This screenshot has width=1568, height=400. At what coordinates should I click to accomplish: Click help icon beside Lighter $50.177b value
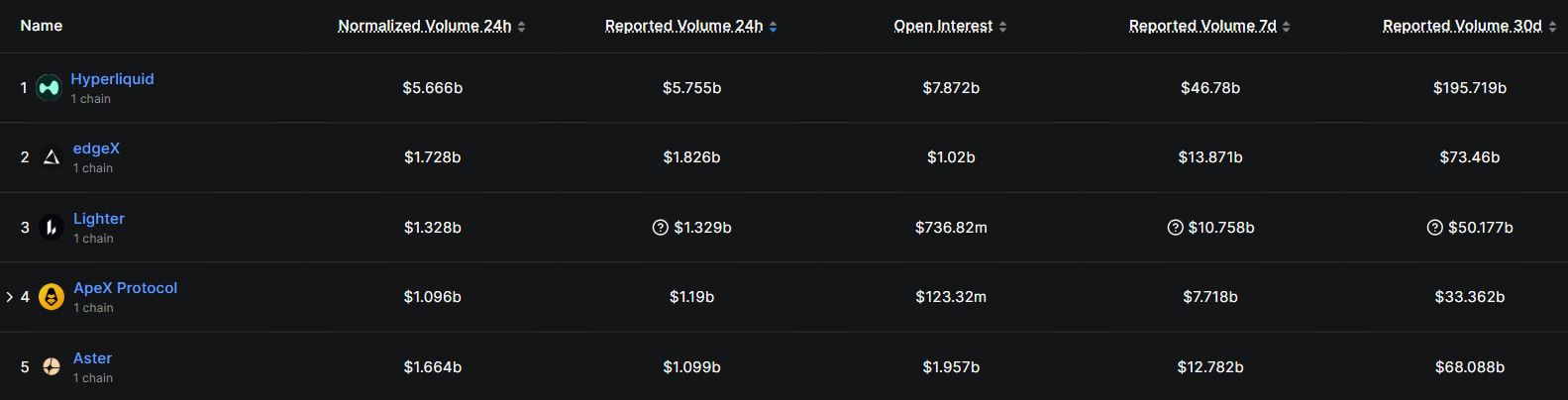pyautogui.click(x=1434, y=228)
